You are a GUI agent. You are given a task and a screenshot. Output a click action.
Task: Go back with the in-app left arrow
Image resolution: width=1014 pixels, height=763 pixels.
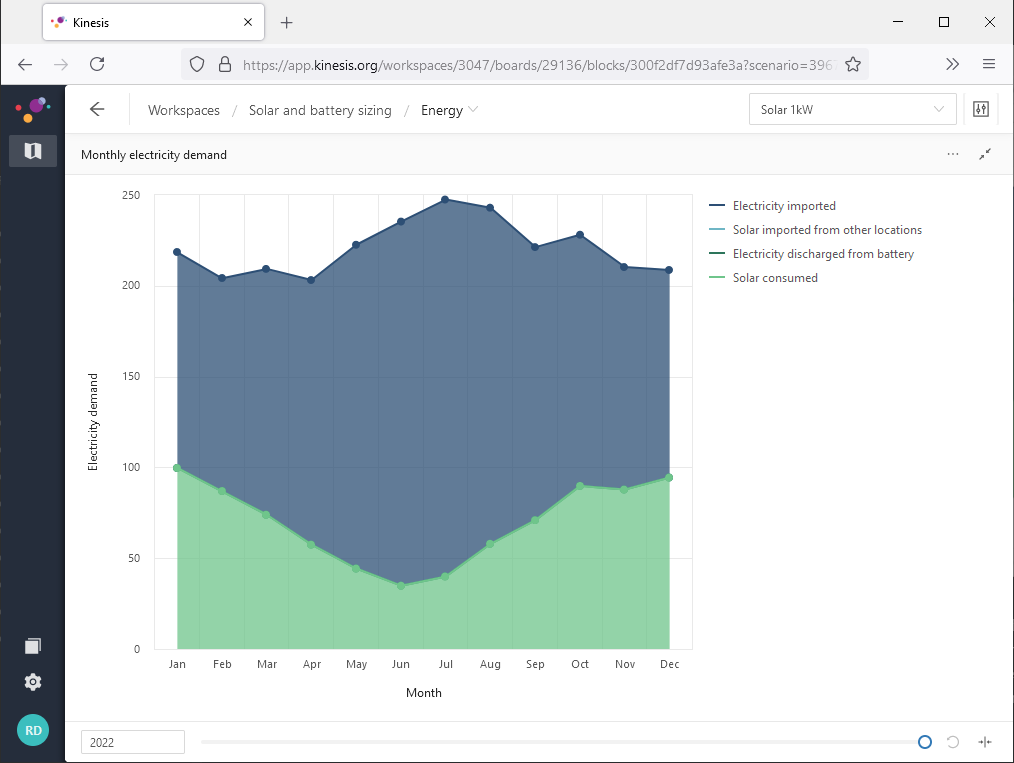pos(97,109)
